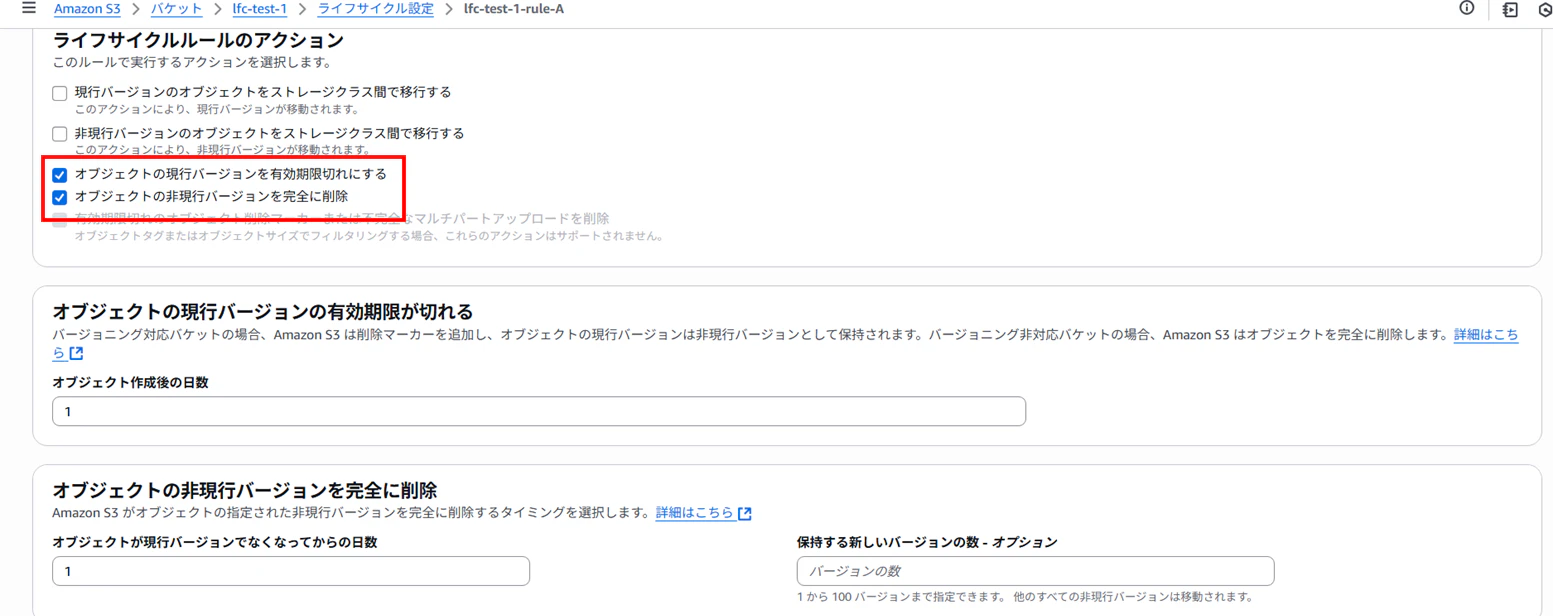Enable 現行バージョンのオブジェクトをストレージクラス間で移行する checkbox
The height and width of the screenshot is (616, 1553).
pyautogui.click(x=59, y=93)
